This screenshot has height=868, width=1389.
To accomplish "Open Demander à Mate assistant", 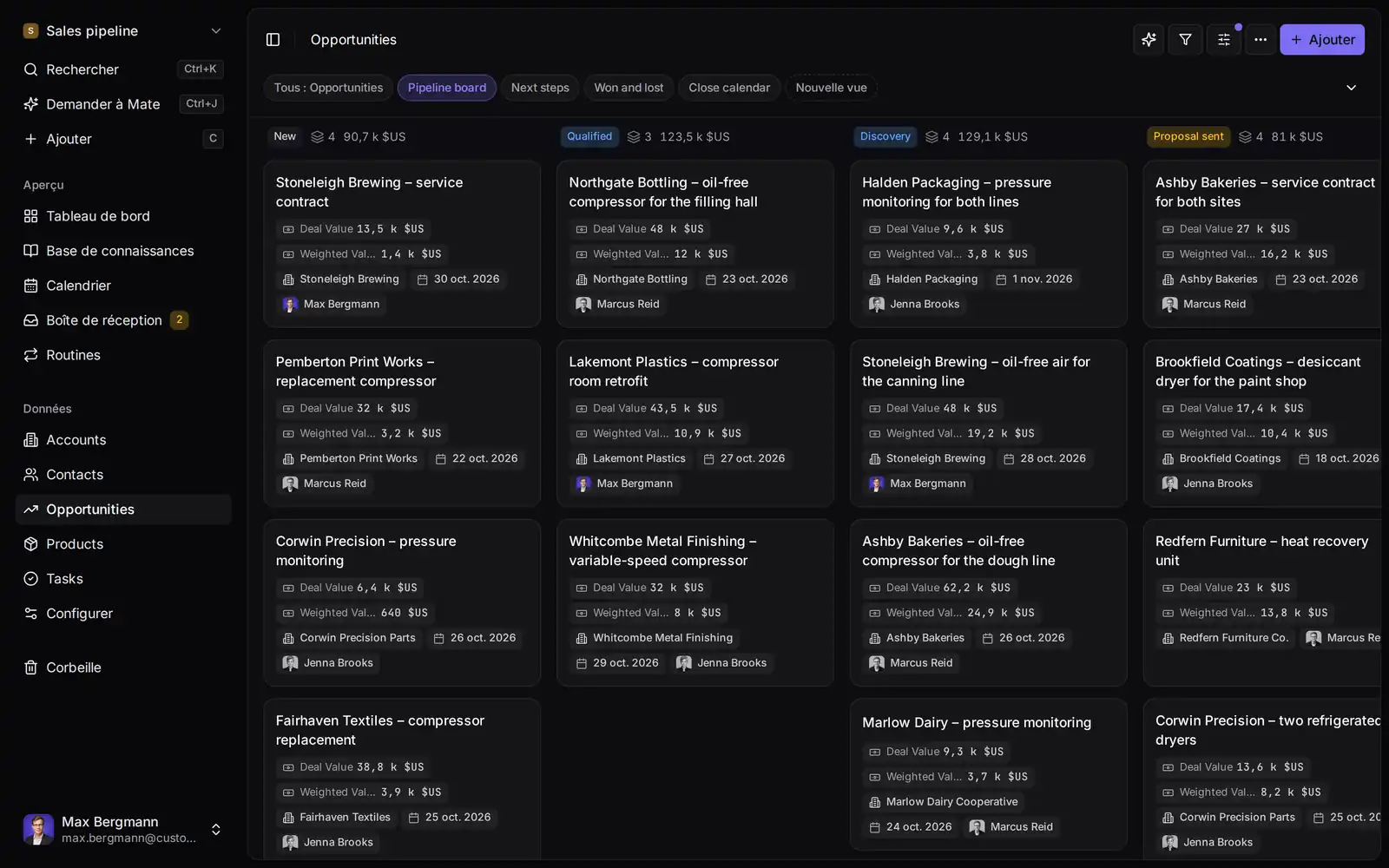I will tap(123, 104).
